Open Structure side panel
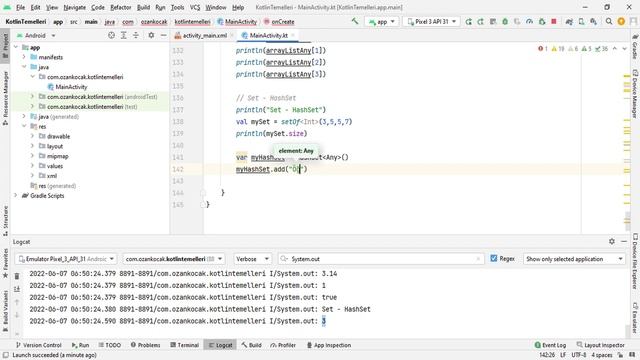The height and width of the screenshot is (360, 640). tap(5, 220)
